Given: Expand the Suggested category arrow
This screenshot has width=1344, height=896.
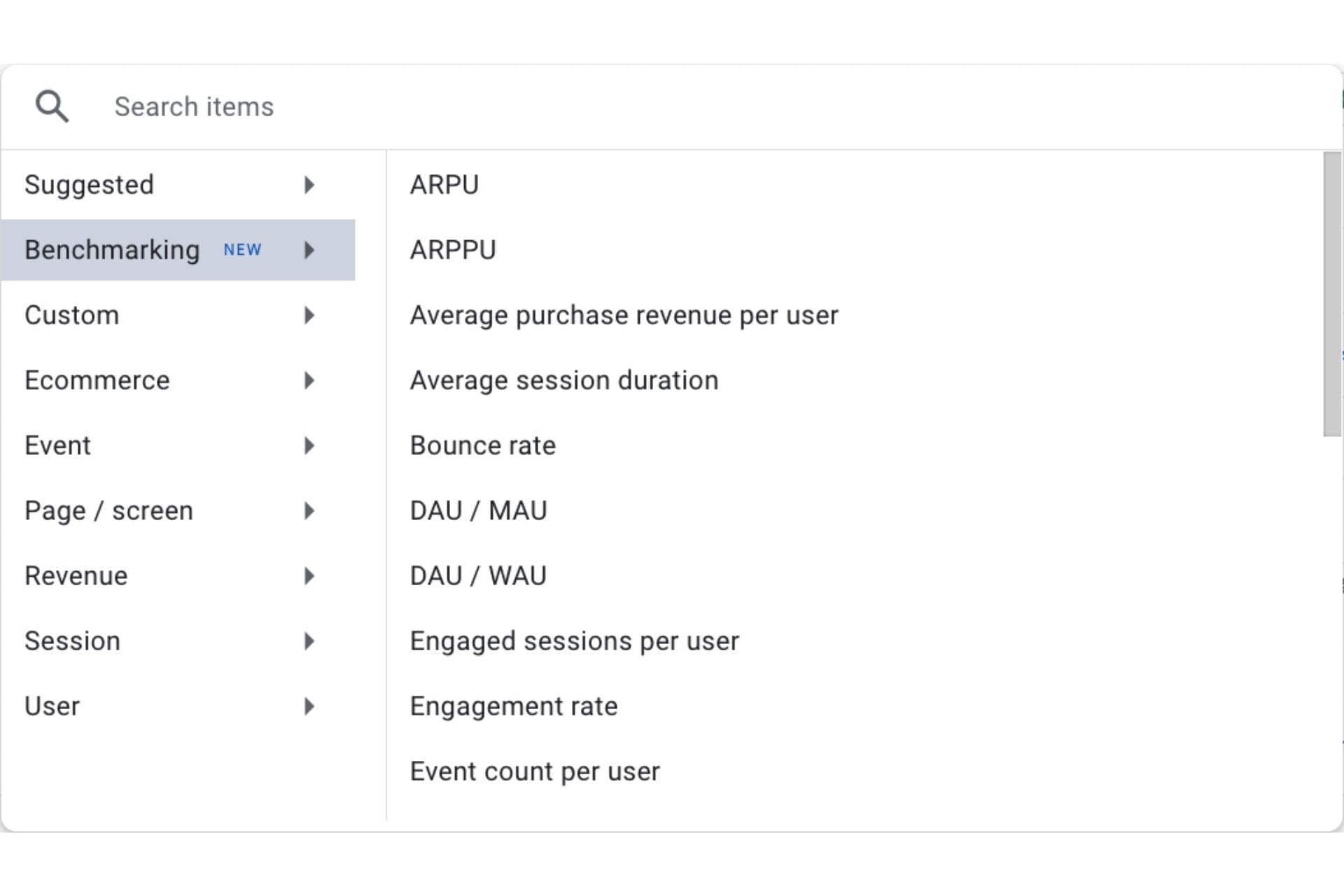Looking at the screenshot, I should click(x=309, y=185).
